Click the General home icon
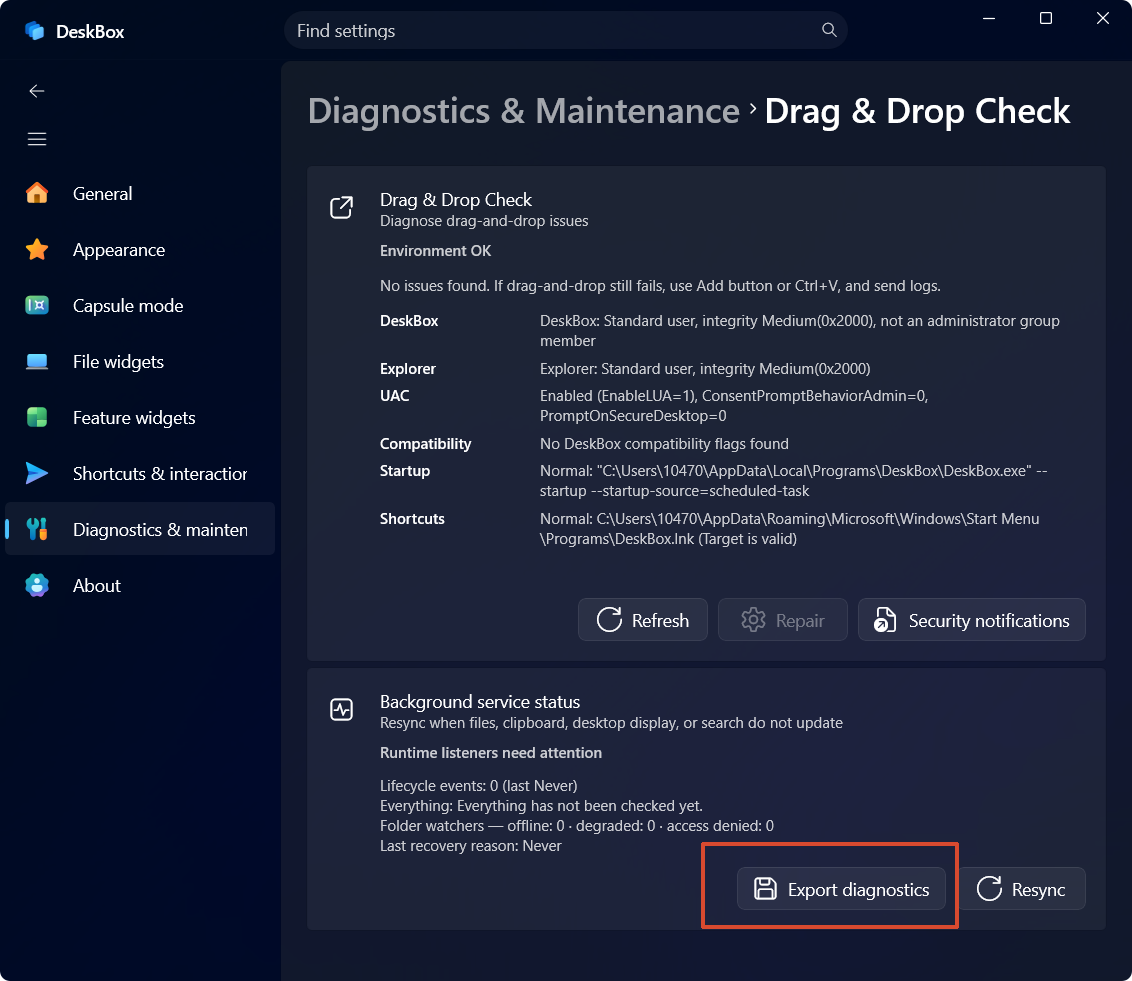Viewport: 1132px width, 981px height. tap(37, 193)
